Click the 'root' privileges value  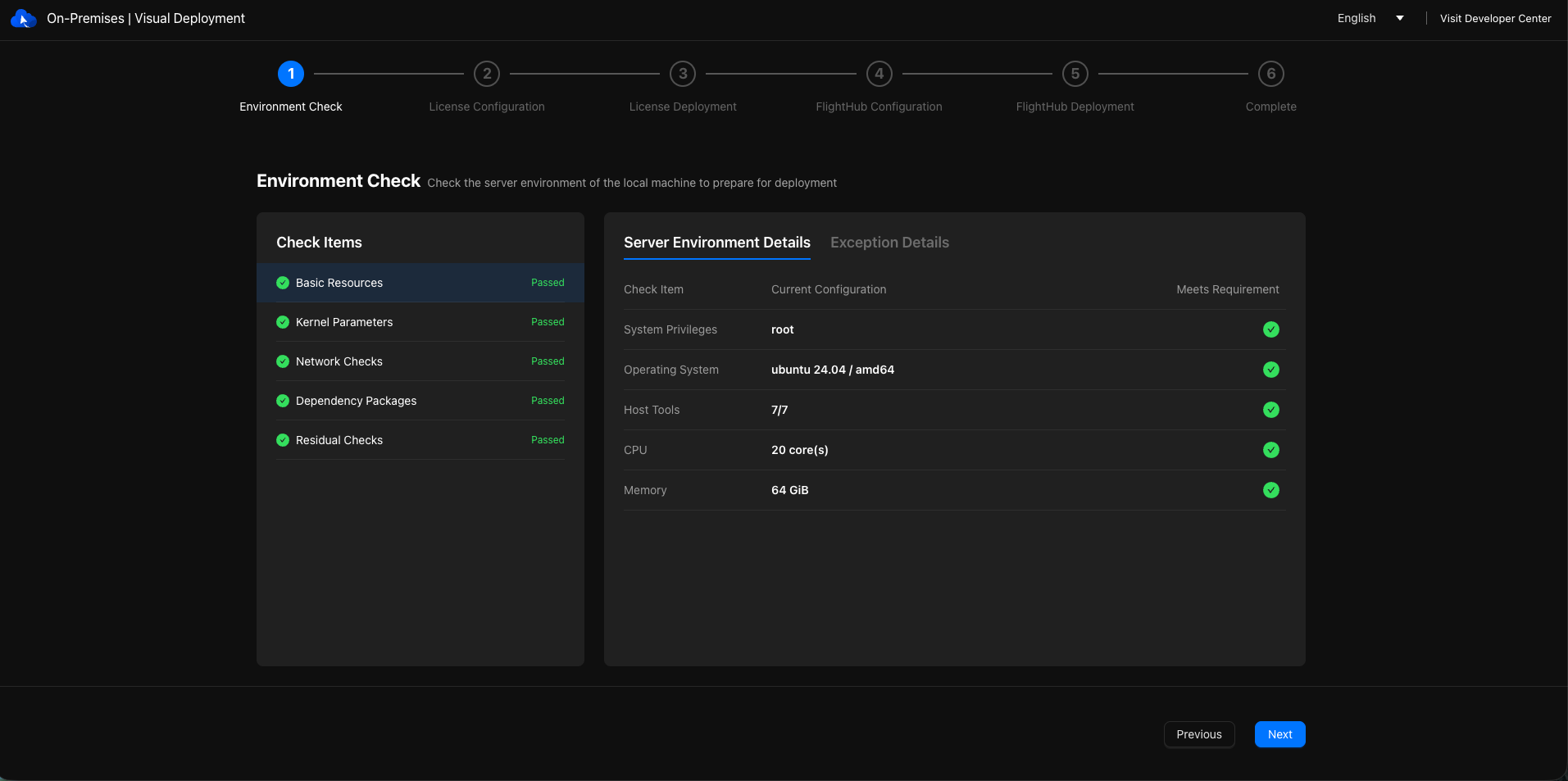point(783,329)
